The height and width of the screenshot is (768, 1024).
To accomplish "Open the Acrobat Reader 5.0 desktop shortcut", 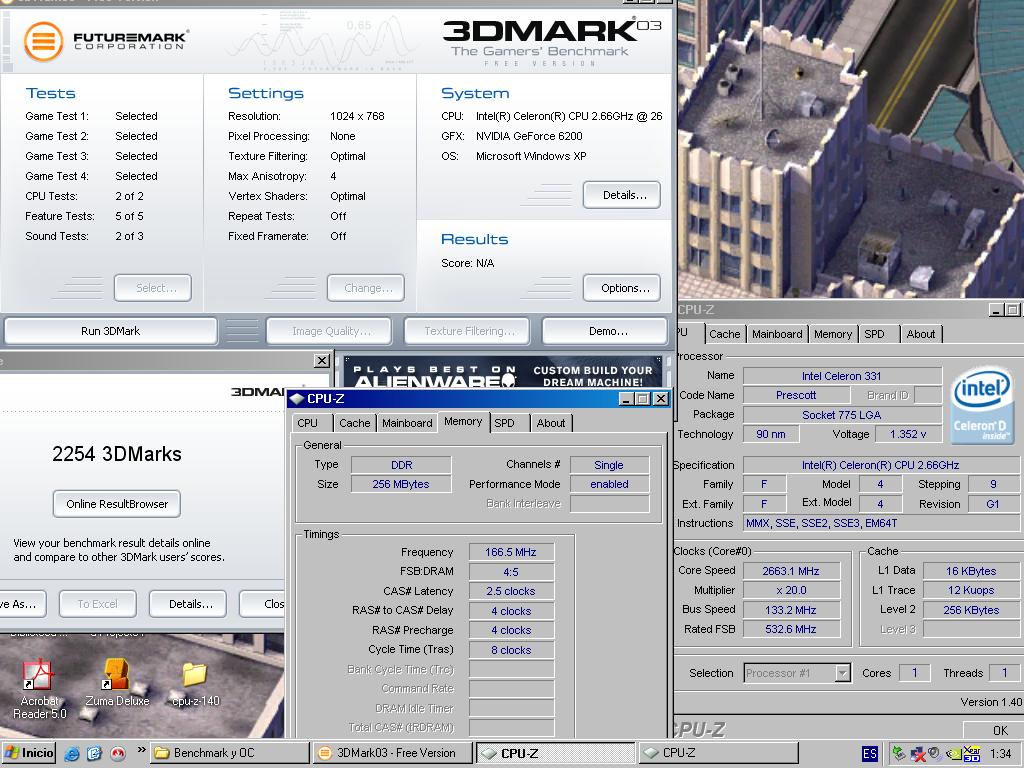I will point(39,687).
